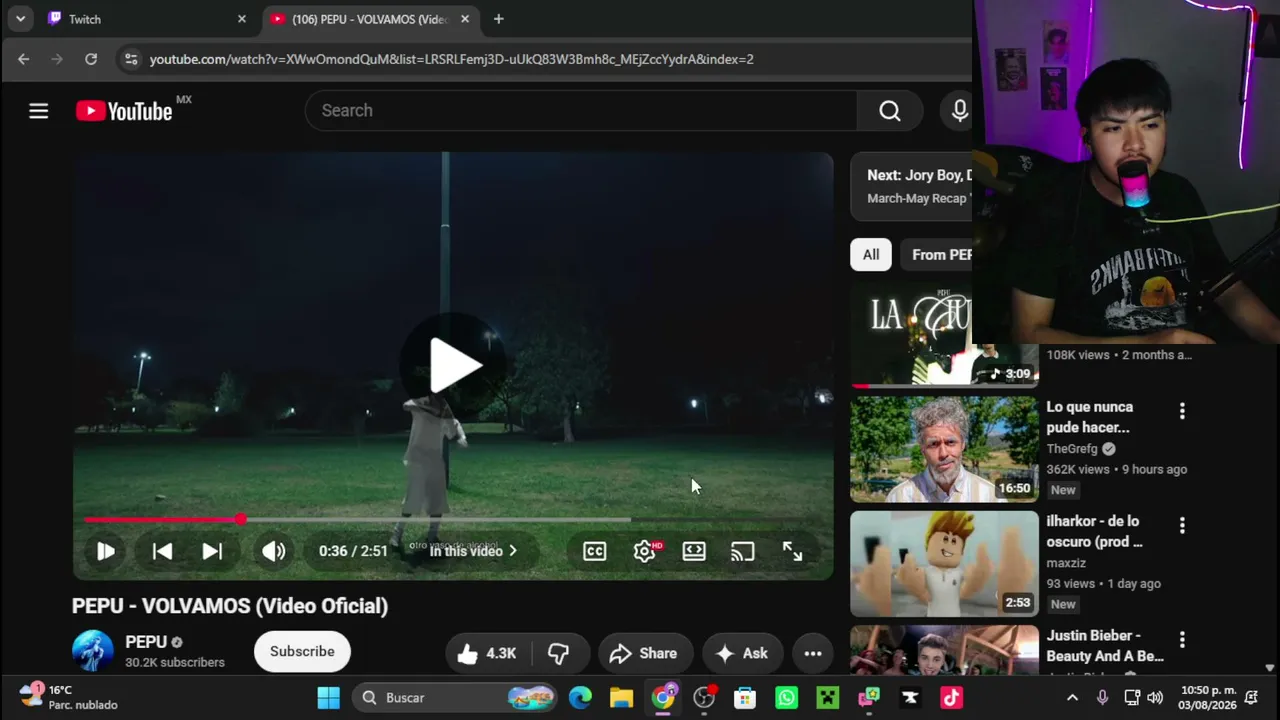Subscribe to the PEPU channel

[x=302, y=652]
